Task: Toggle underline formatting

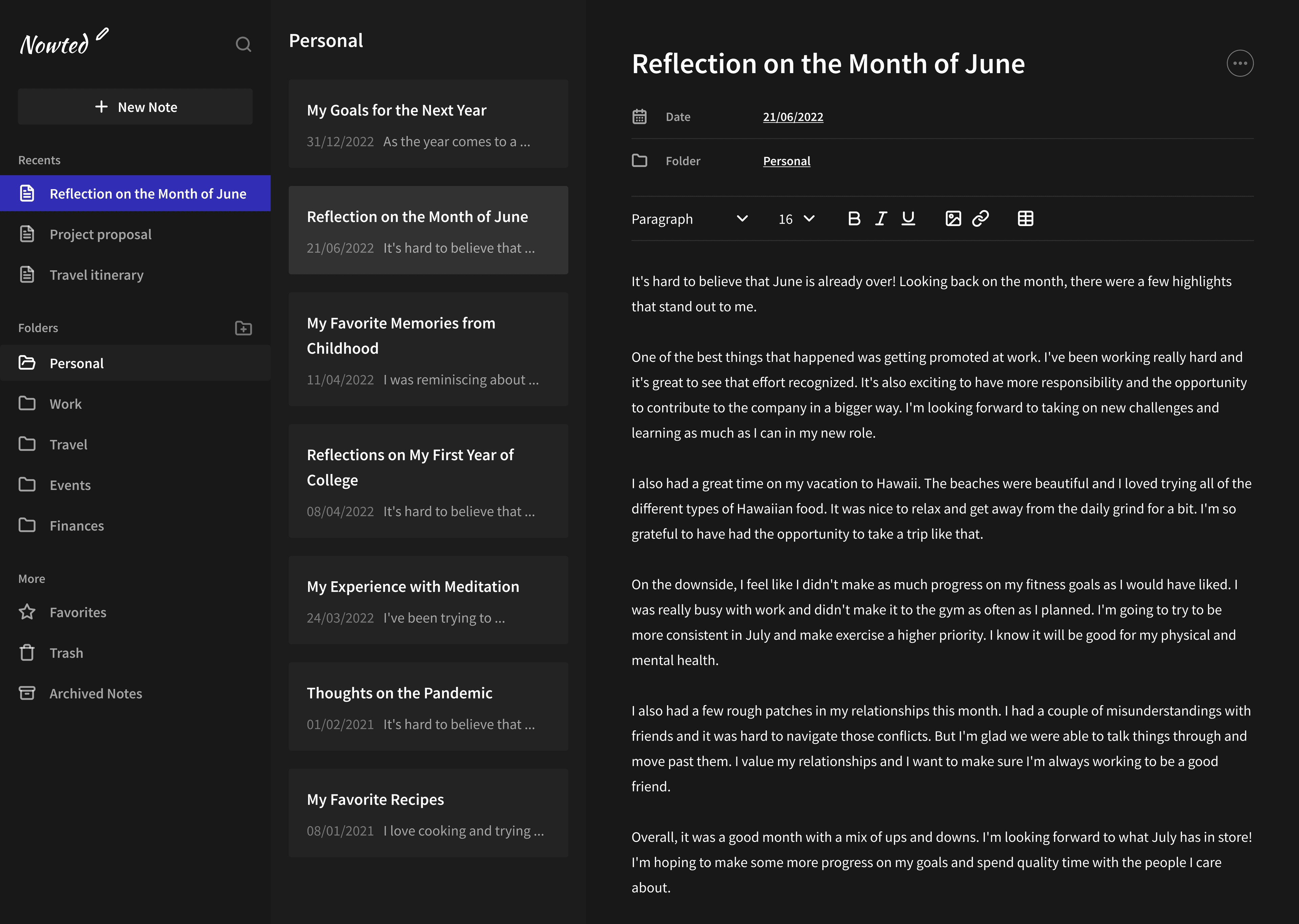Action: pyautogui.click(x=908, y=219)
